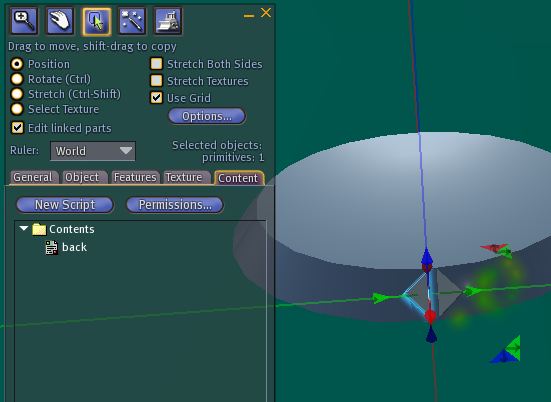
Task: Open the Permissions... dialog button
Action: [175, 205]
